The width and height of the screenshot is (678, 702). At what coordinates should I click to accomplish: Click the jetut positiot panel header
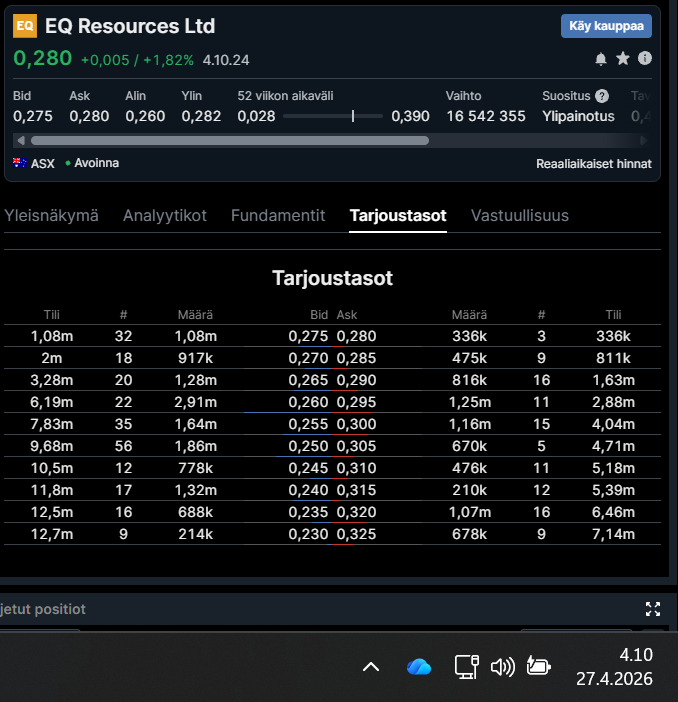pos(43,609)
